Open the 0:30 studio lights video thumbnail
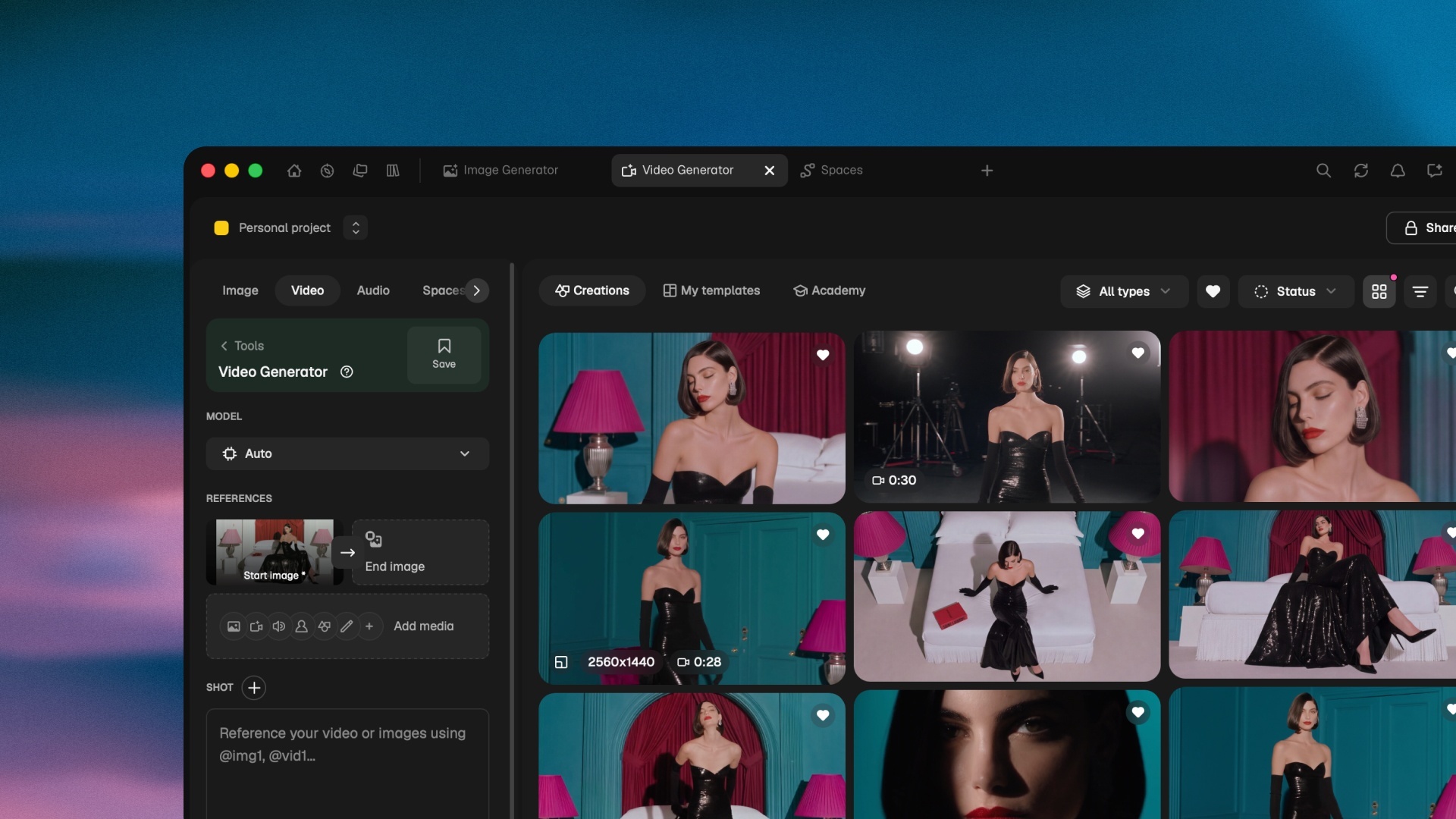 pos(1007,416)
